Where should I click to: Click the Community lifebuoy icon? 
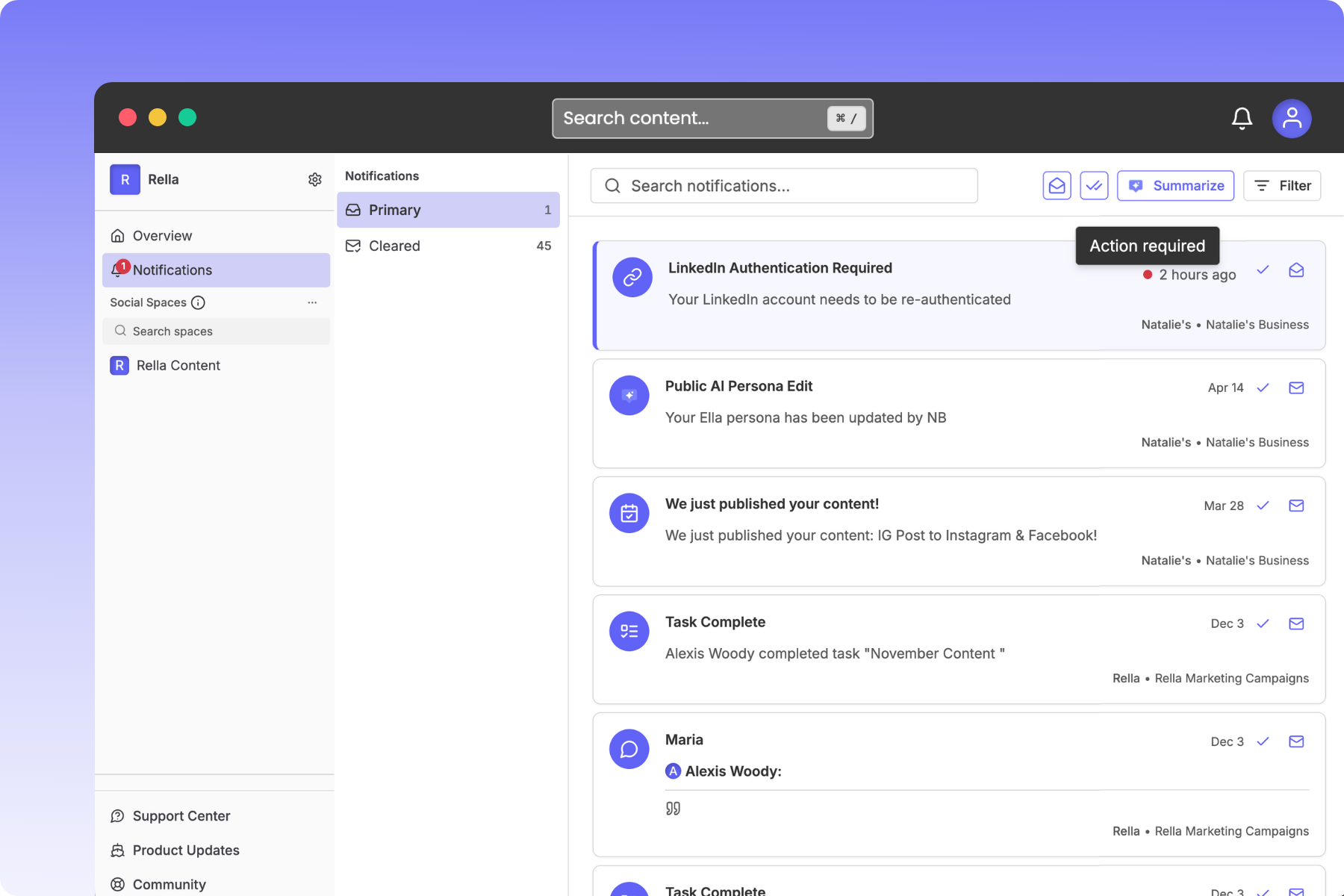click(118, 885)
